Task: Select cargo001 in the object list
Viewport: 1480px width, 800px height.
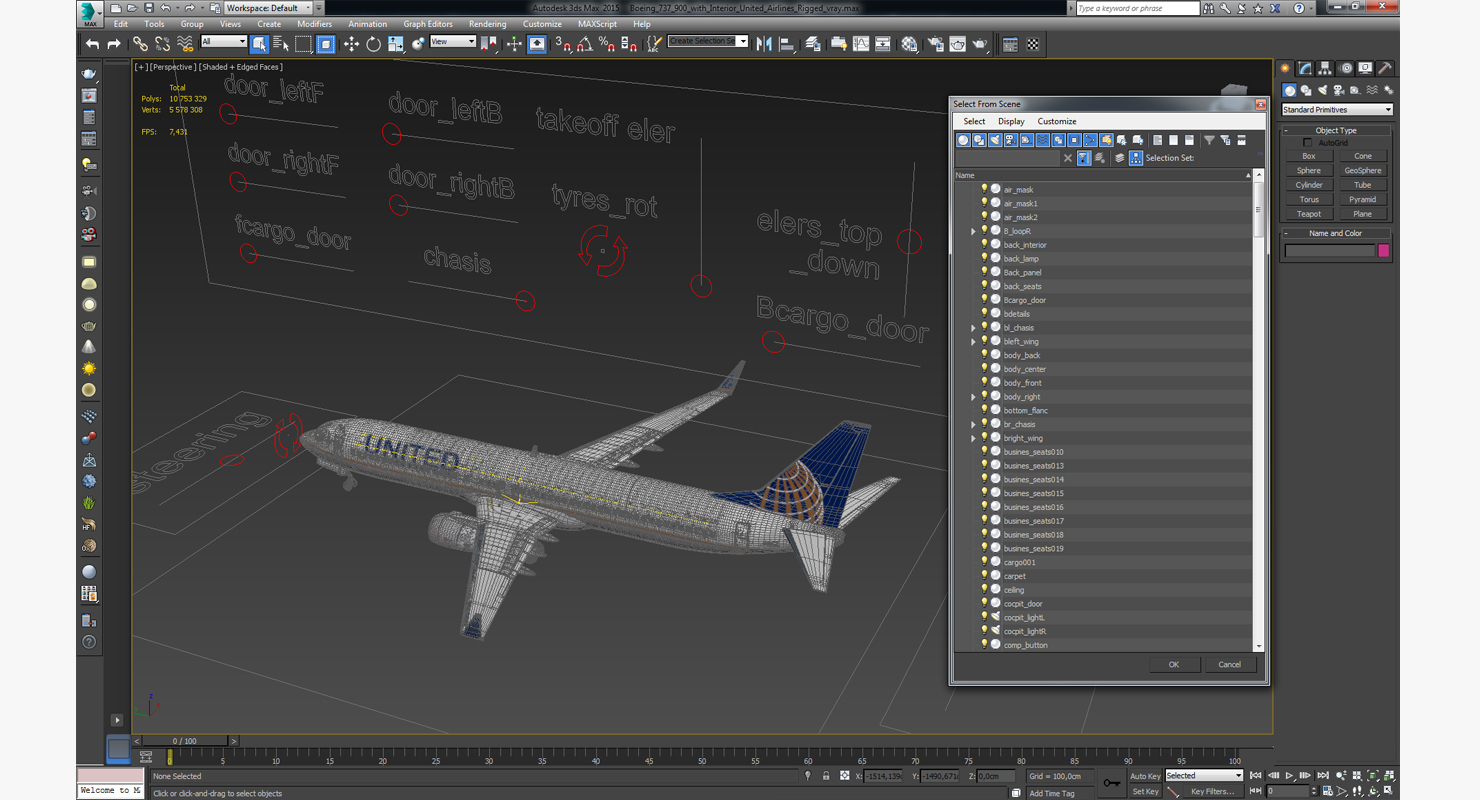Action: click(x=1020, y=562)
